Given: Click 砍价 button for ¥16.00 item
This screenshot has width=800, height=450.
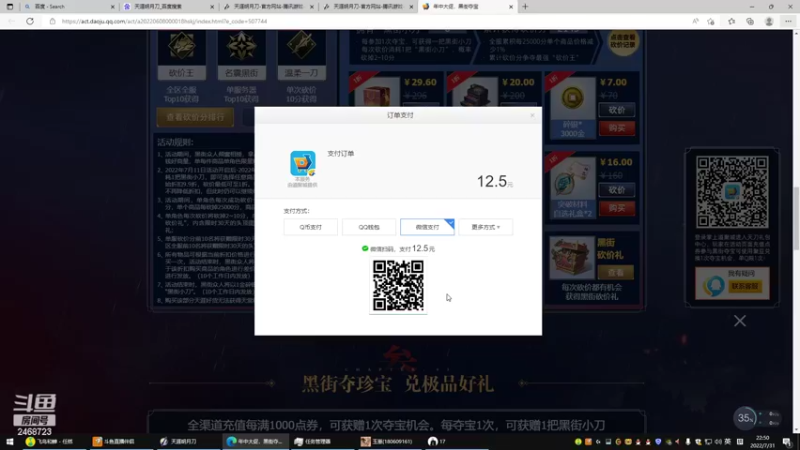Looking at the screenshot, I should (616, 190).
